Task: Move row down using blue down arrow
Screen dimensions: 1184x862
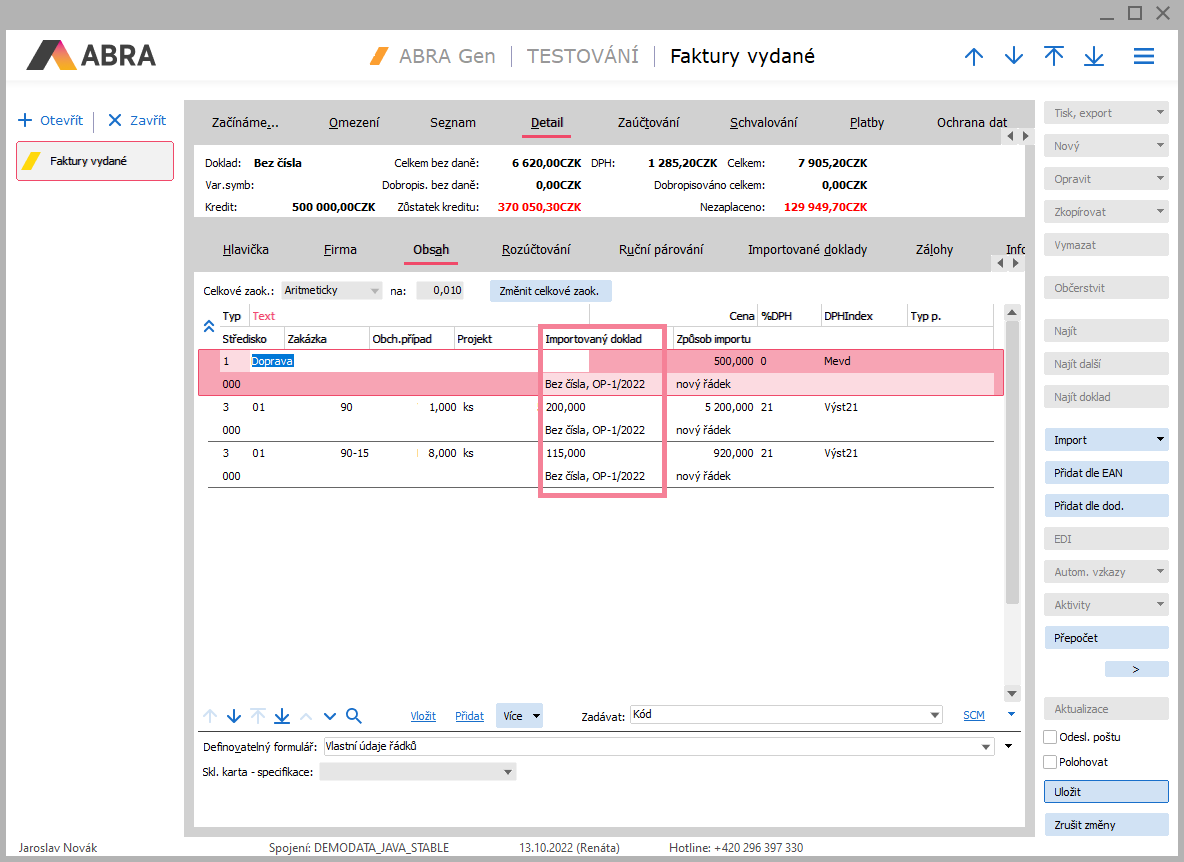Action: pos(234,716)
